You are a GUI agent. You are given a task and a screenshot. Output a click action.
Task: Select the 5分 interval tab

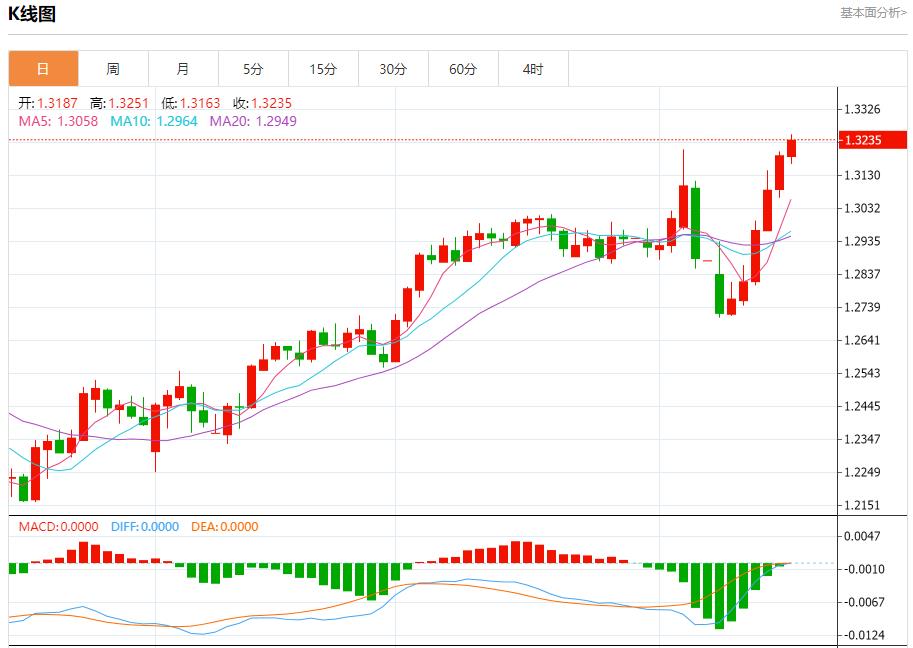253,68
